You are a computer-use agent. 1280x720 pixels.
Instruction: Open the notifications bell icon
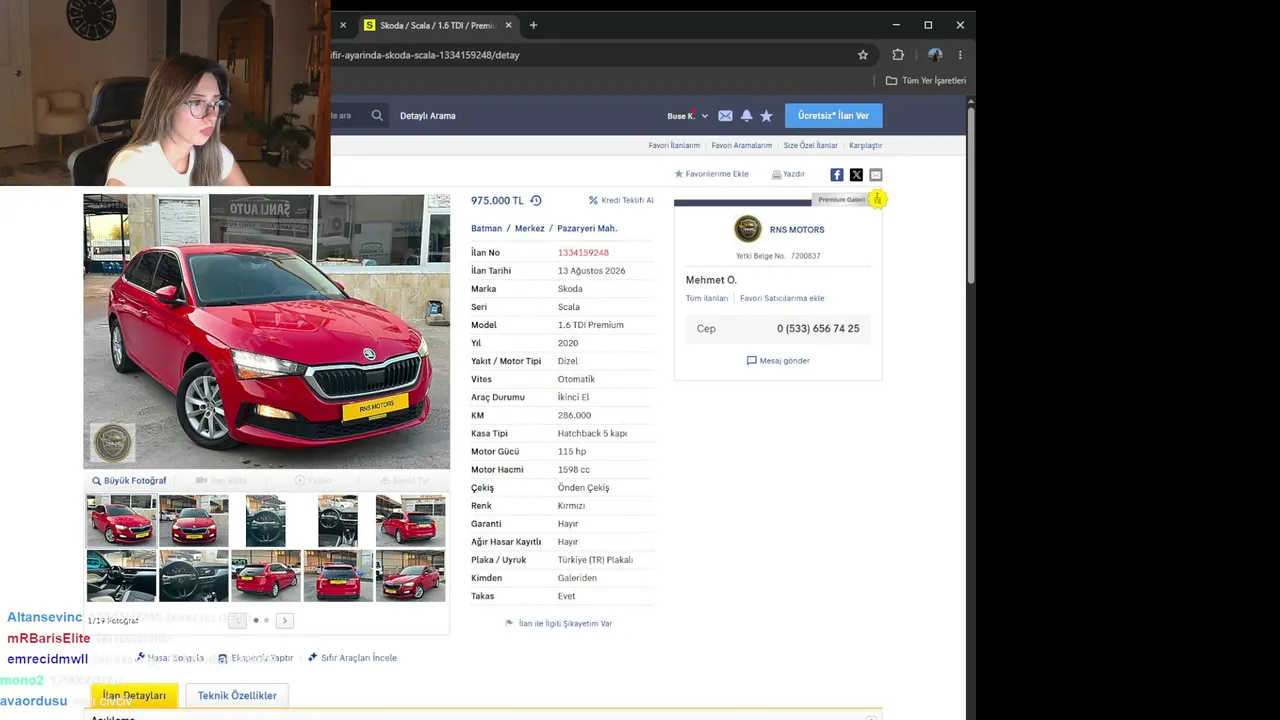pos(746,116)
